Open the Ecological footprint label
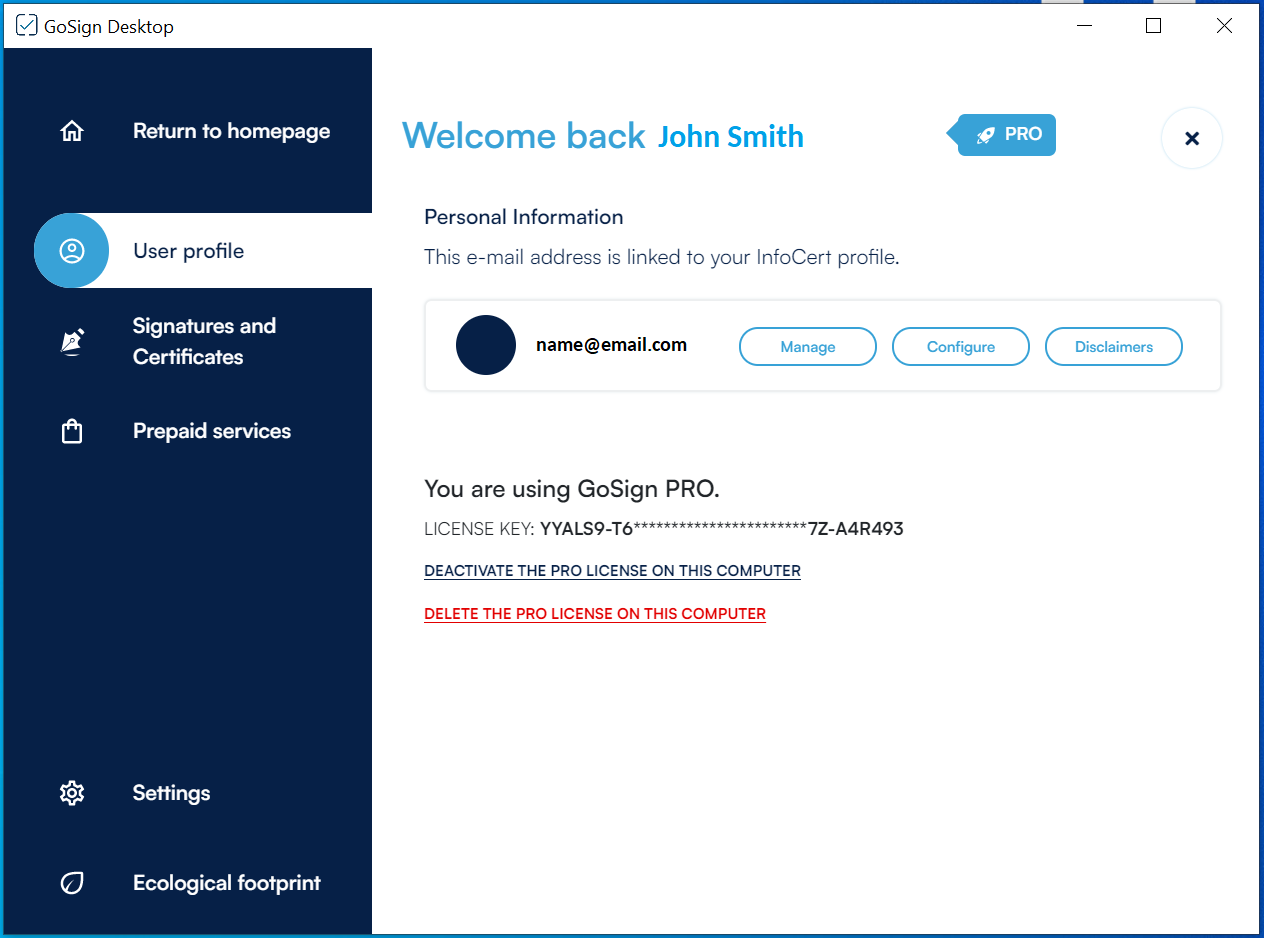This screenshot has width=1264, height=938. (227, 883)
